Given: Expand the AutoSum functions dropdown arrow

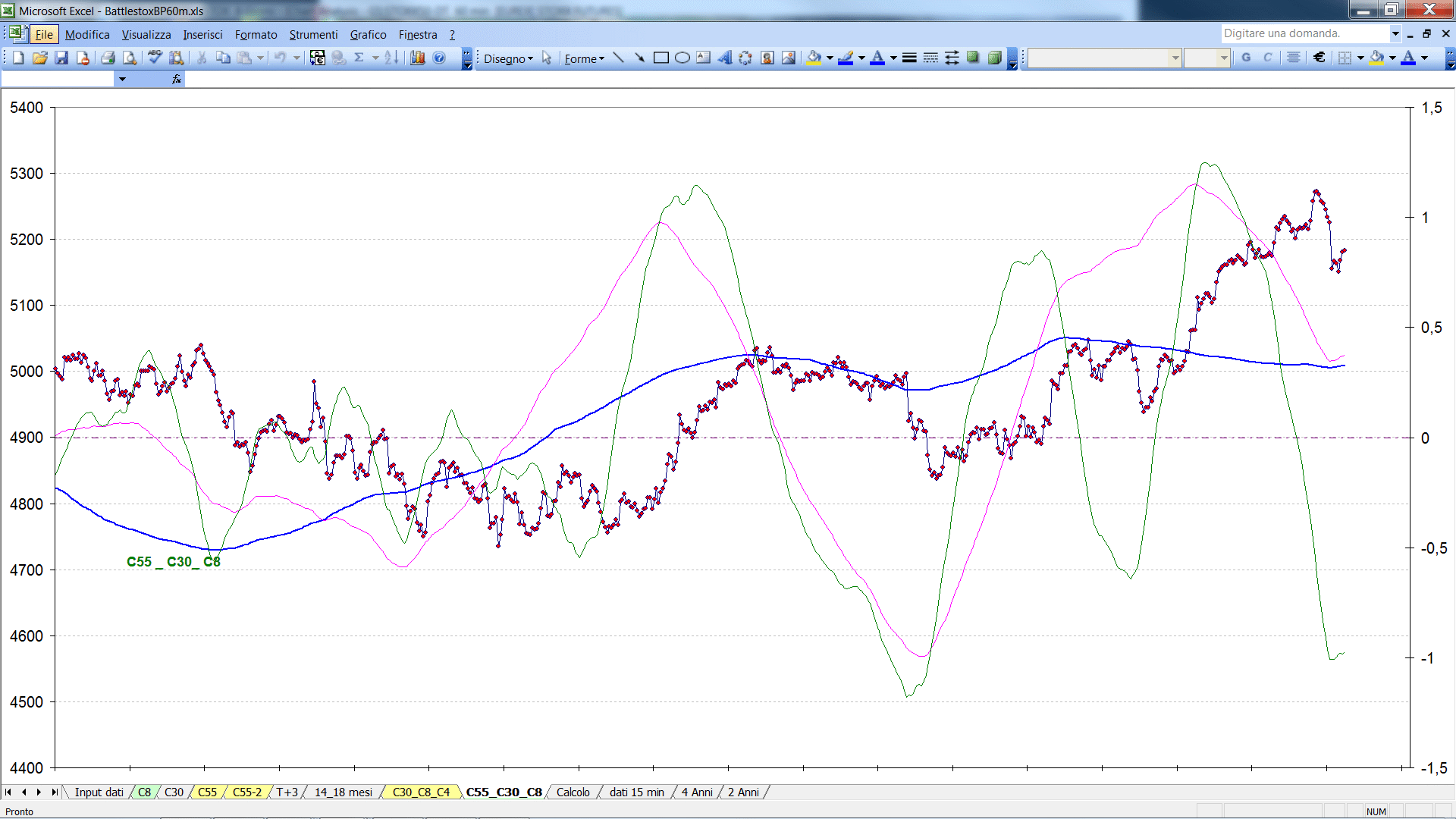Looking at the screenshot, I should 375,58.
